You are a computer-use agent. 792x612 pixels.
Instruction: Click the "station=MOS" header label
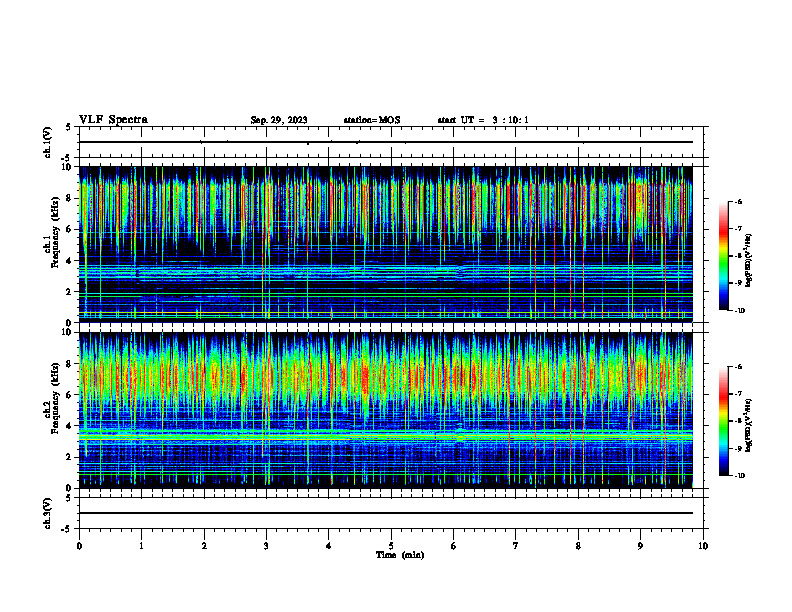tap(372, 120)
